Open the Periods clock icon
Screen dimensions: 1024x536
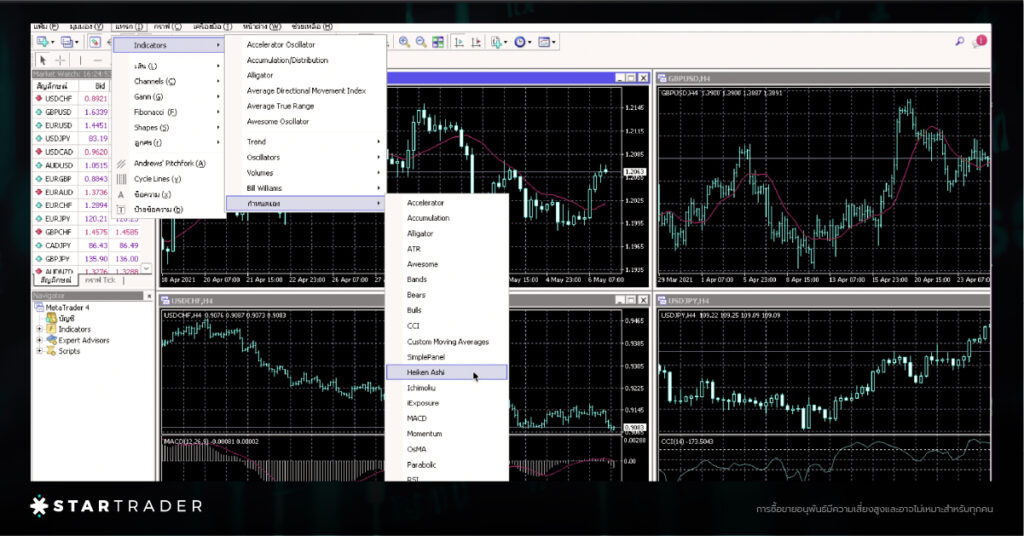tap(522, 42)
